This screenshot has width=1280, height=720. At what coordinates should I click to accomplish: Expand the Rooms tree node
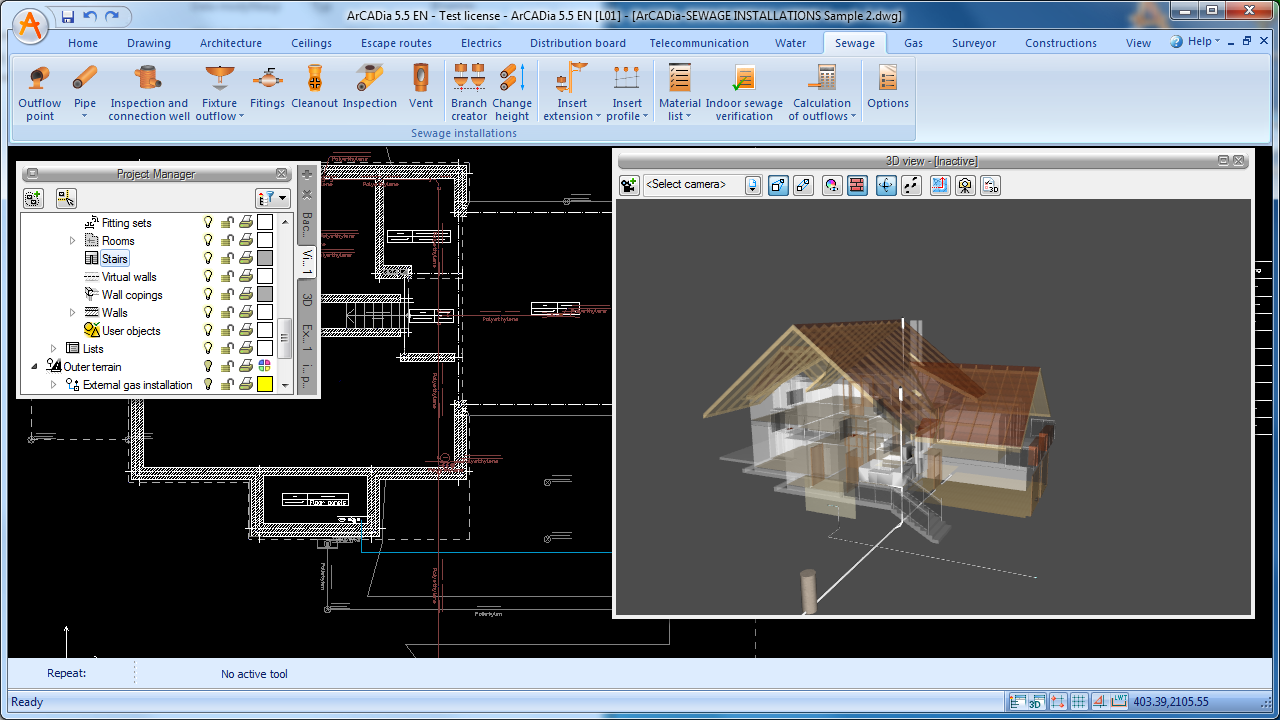(x=72, y=241)
